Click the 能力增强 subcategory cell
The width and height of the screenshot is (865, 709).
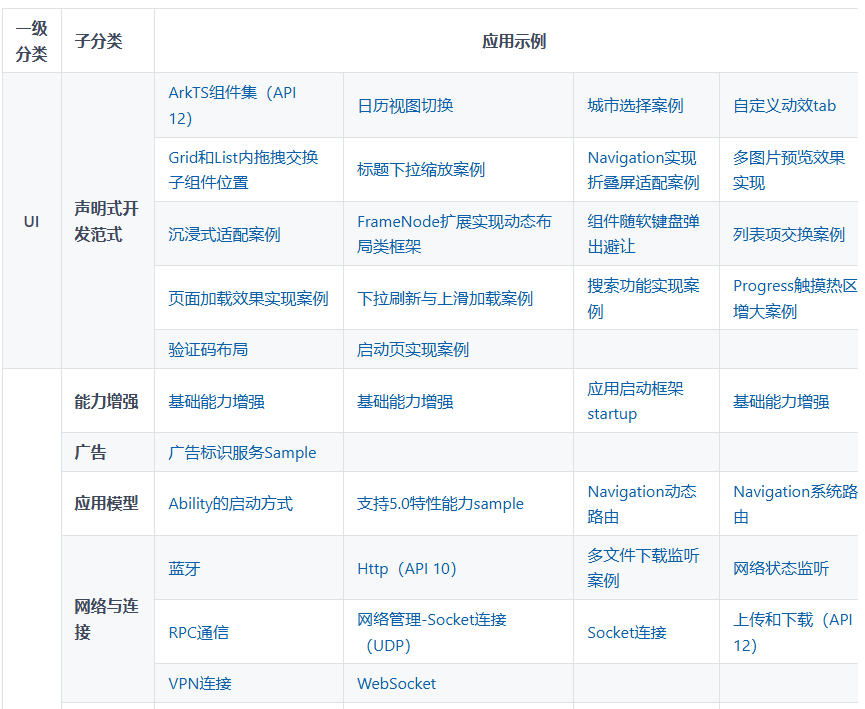tap(108, 401)
